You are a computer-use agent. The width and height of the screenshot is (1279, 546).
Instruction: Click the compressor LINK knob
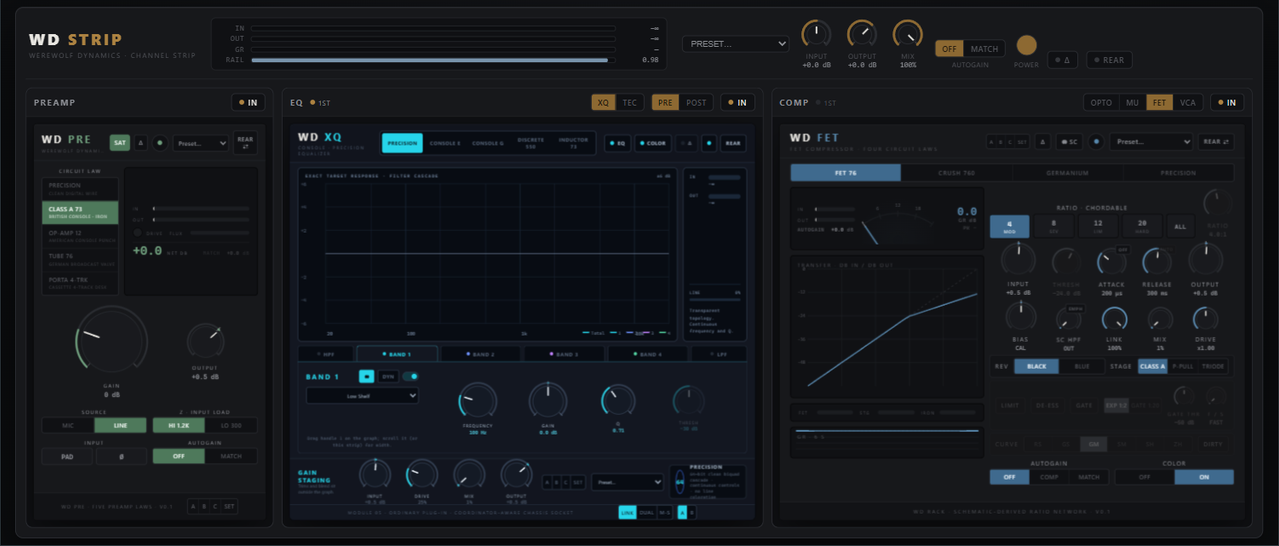pos(1114,320)
